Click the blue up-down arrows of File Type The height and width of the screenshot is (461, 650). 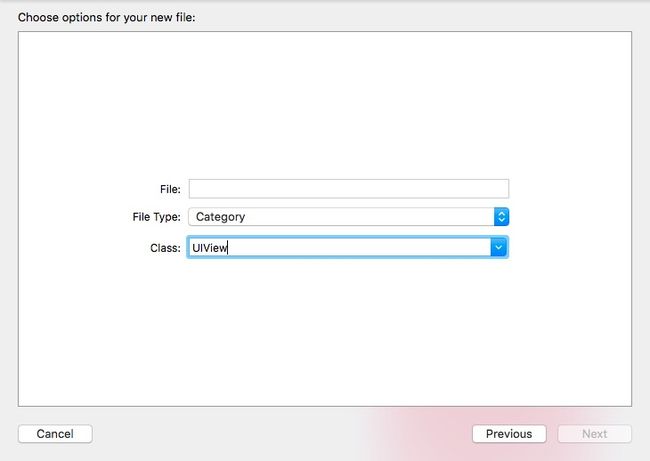pos(501,217)
